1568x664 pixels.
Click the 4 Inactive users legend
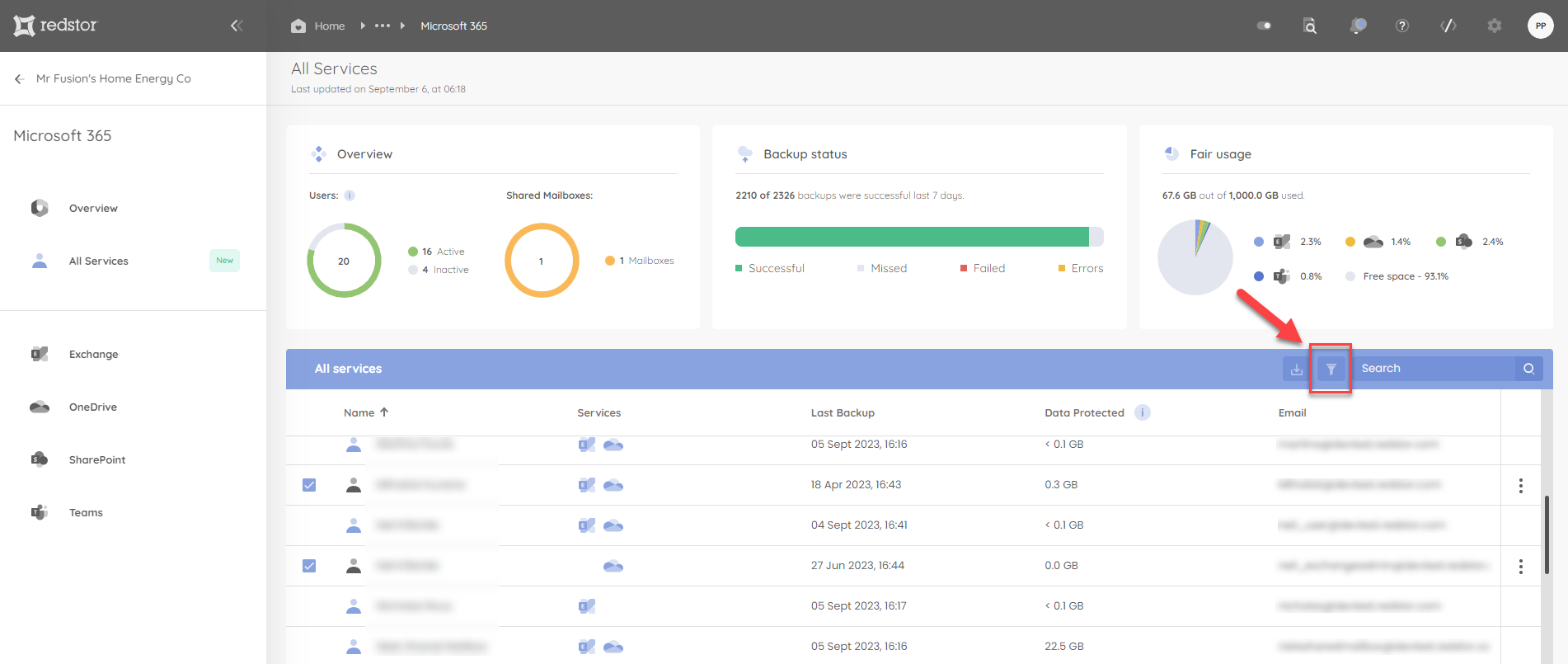438,270
